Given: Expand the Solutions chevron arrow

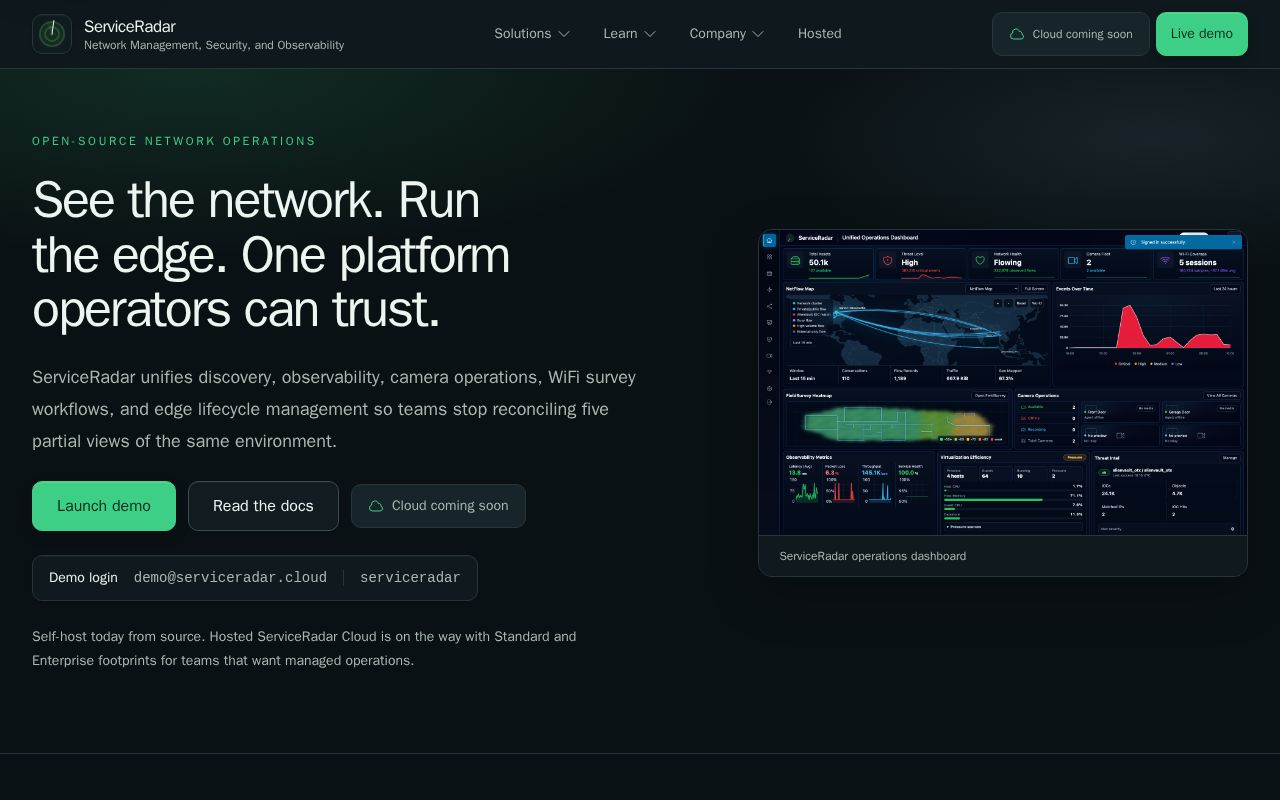Looking at the screenshot, I should click(564, 34).
